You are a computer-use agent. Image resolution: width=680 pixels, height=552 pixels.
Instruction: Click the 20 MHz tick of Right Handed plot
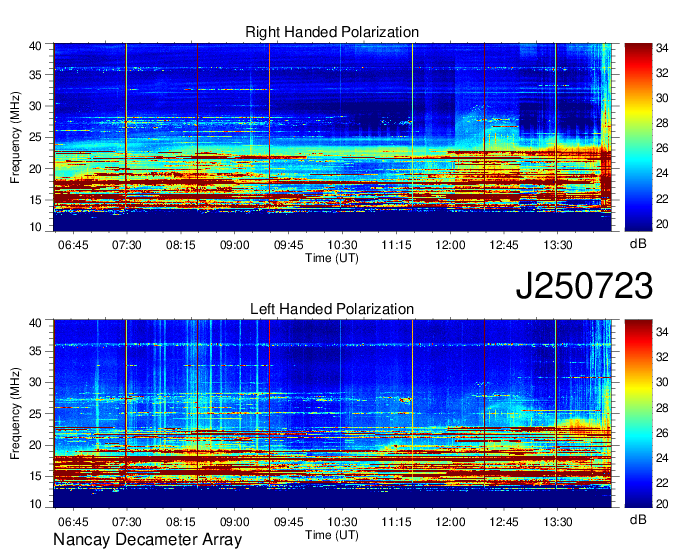pyautogui.click(x=36, y=169)
